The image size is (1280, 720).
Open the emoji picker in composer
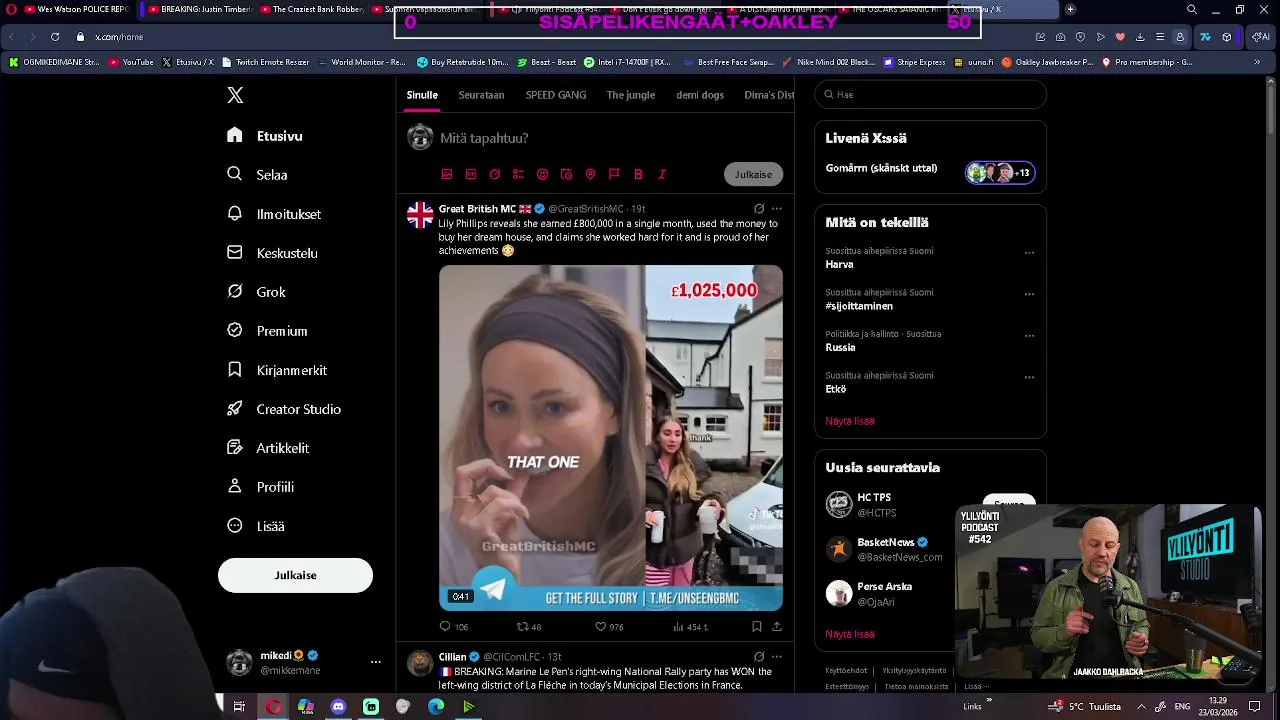(x=542, y=174)
